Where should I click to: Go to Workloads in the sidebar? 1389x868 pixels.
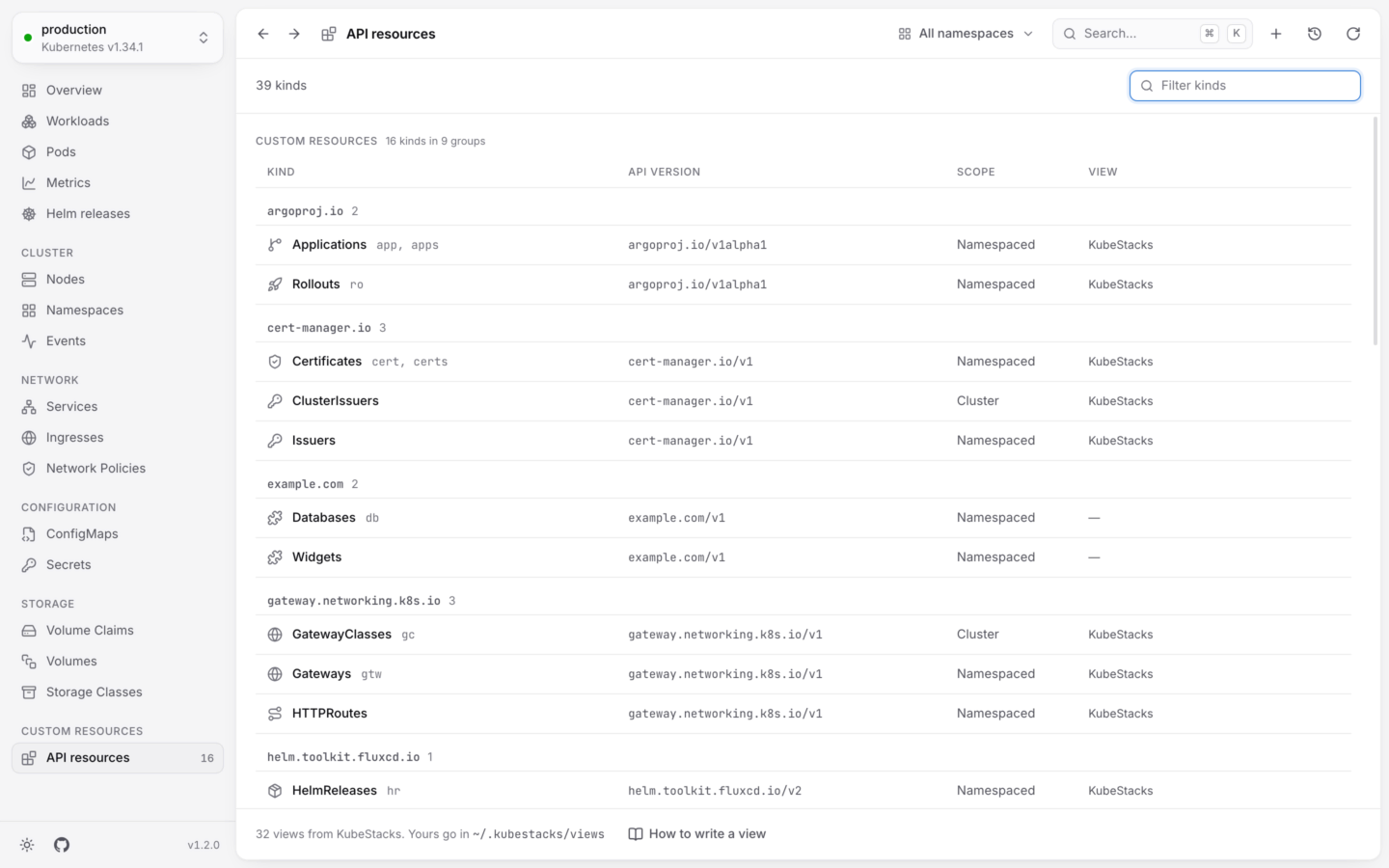pyautogui.click(x=118, y=122)
